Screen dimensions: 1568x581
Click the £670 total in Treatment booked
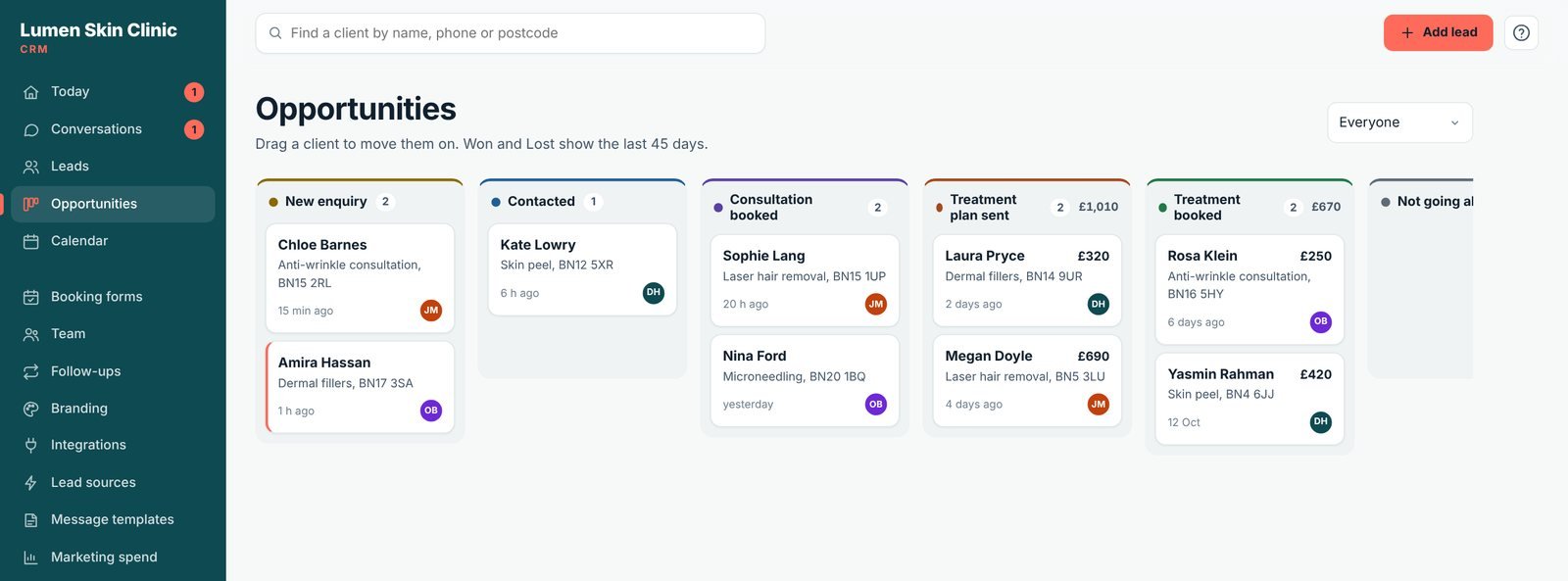(1326, 207)
